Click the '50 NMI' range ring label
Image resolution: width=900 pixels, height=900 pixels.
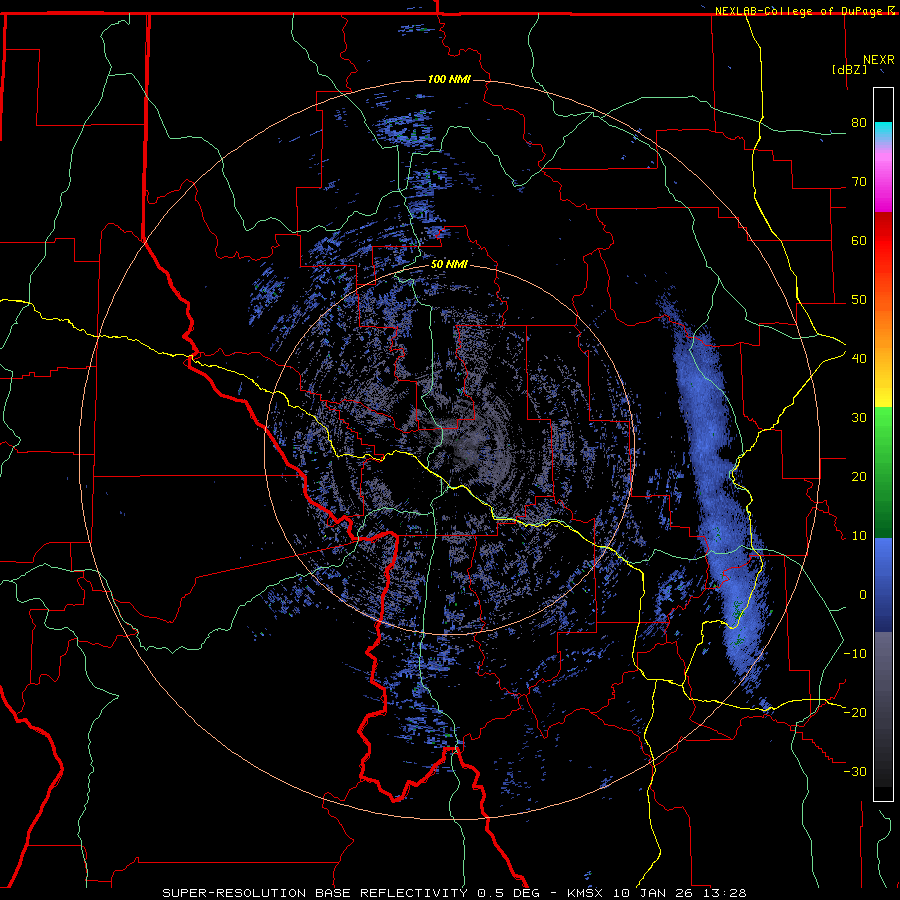[449, 265]
